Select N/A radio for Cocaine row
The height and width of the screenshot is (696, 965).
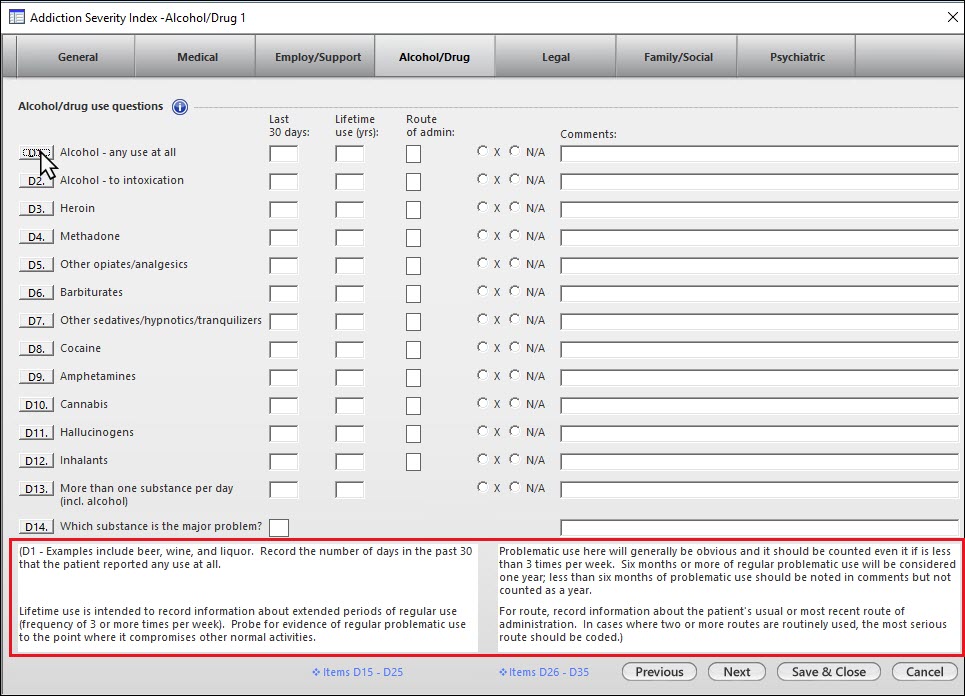tap(515, 348)
